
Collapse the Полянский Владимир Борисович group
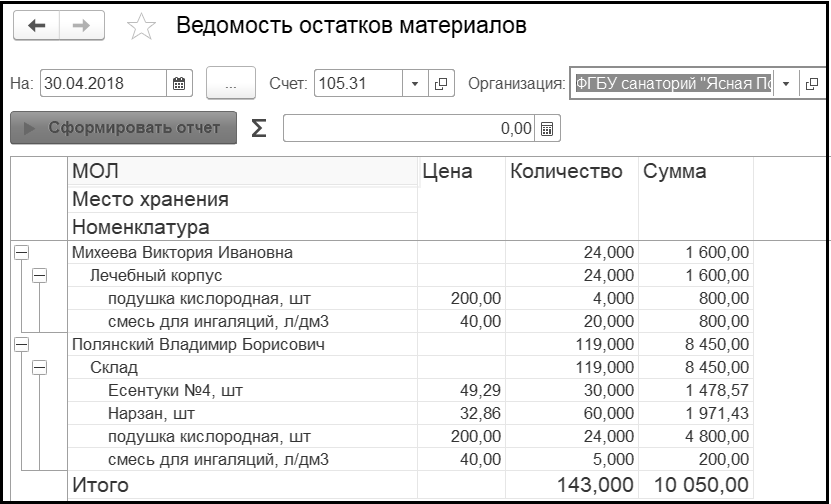click(x=21, y=344)
